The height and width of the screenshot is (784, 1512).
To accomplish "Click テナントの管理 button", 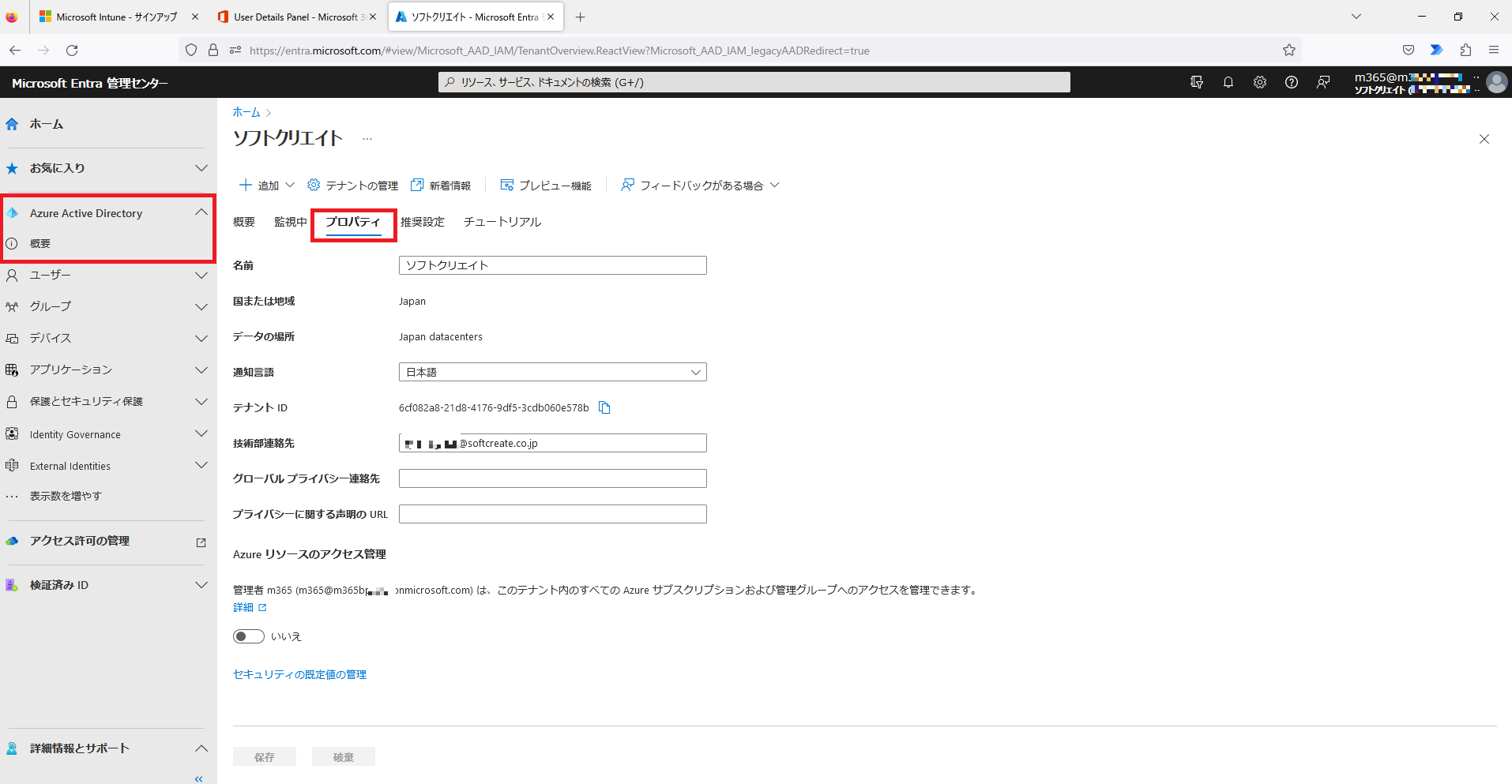I will 352,185.
